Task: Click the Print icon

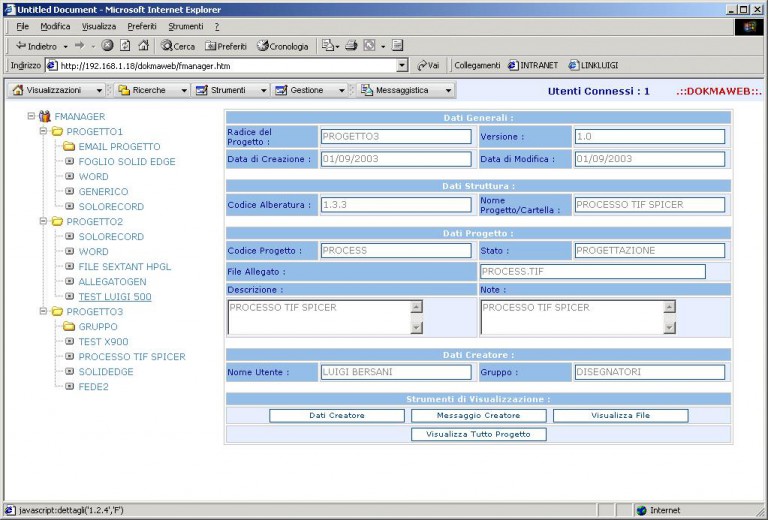Action: point(351,46)
